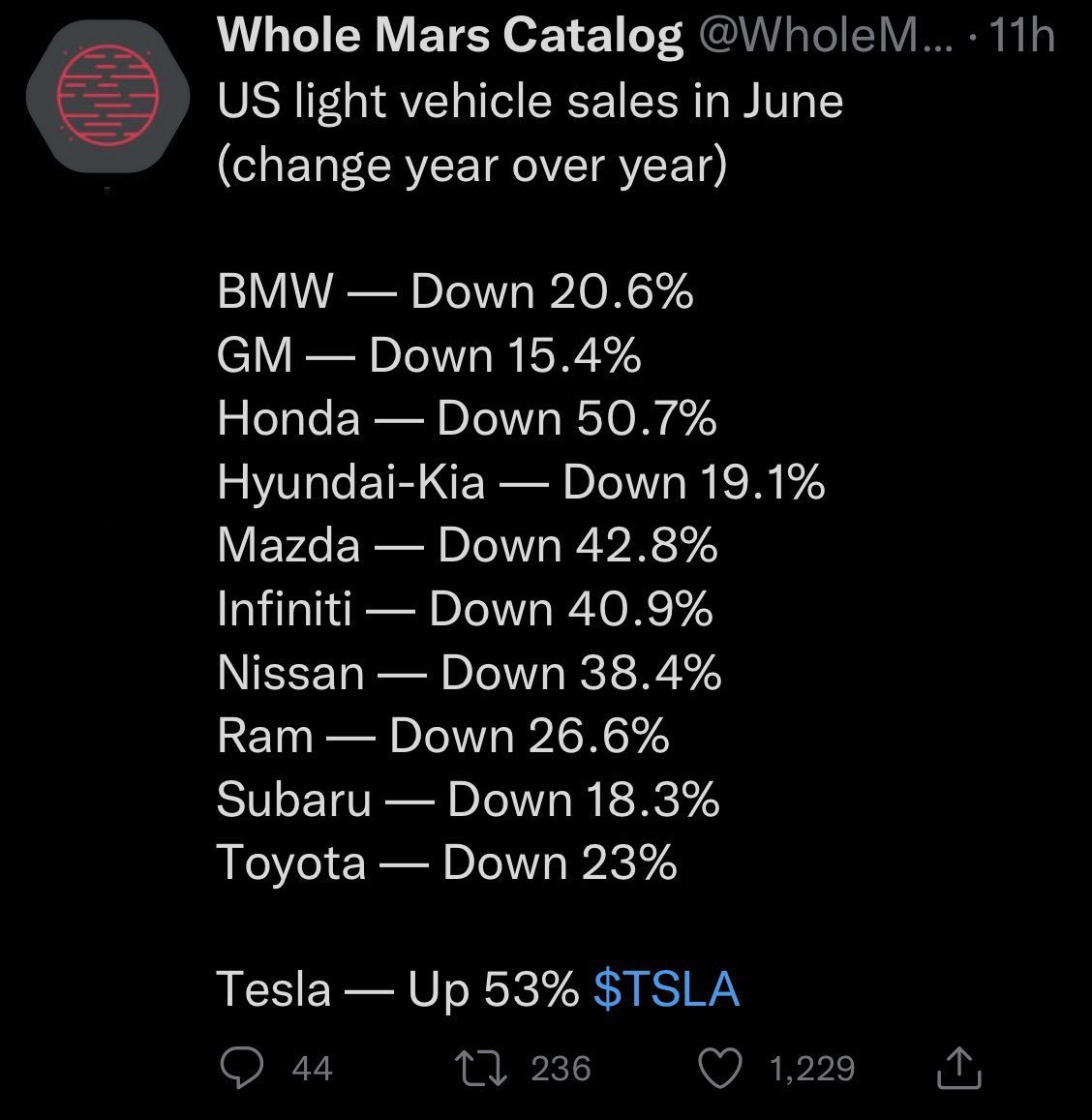Click the 44 replies count
This screenshot has height=1120, width=1092.
tap(312, 1069)
